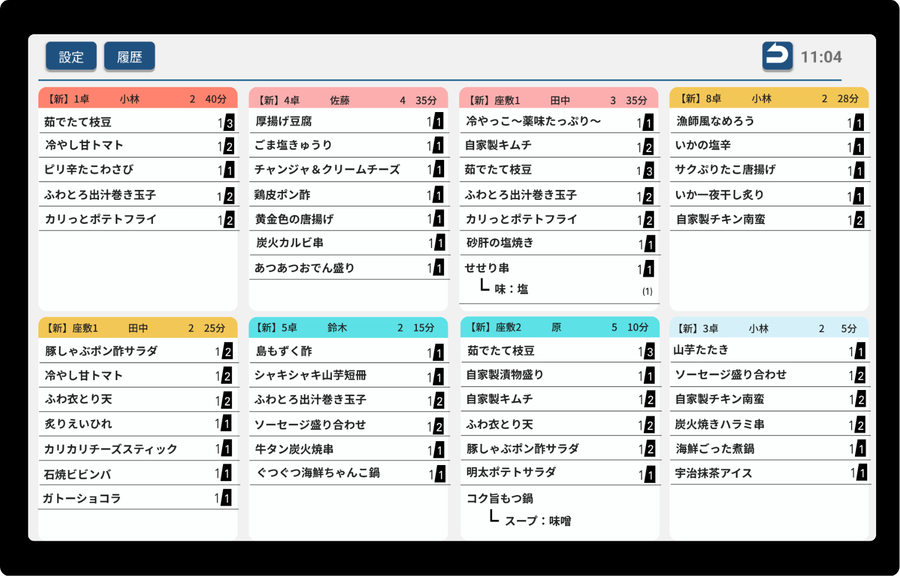
Task: Click the ガトーショコラ row
Action: [138, 498]
